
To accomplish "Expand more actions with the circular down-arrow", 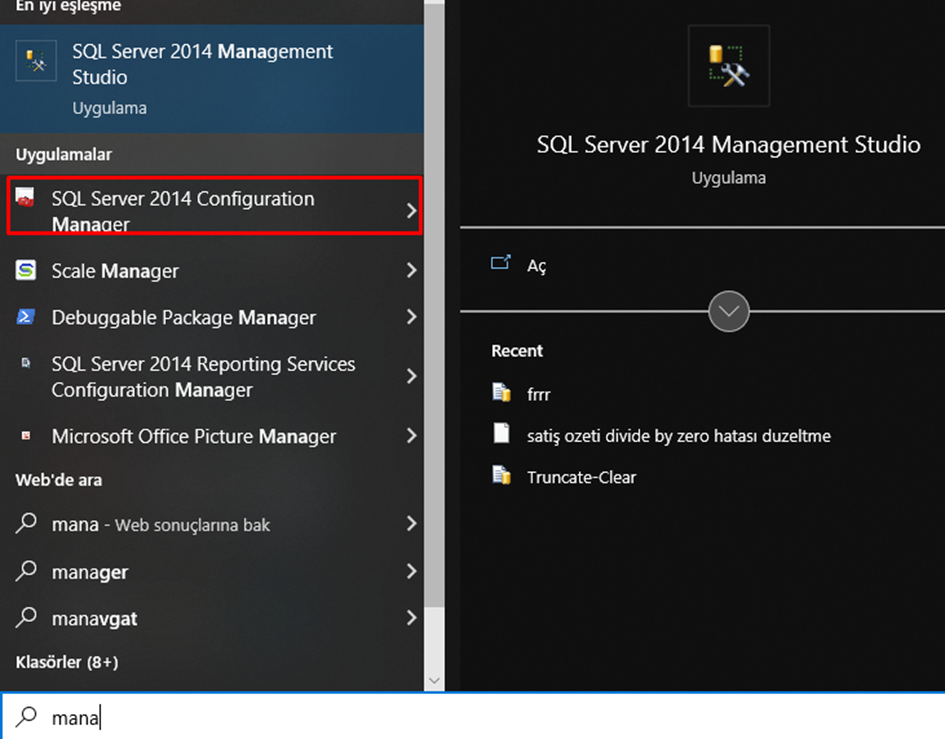I will [x=729, y=311].
